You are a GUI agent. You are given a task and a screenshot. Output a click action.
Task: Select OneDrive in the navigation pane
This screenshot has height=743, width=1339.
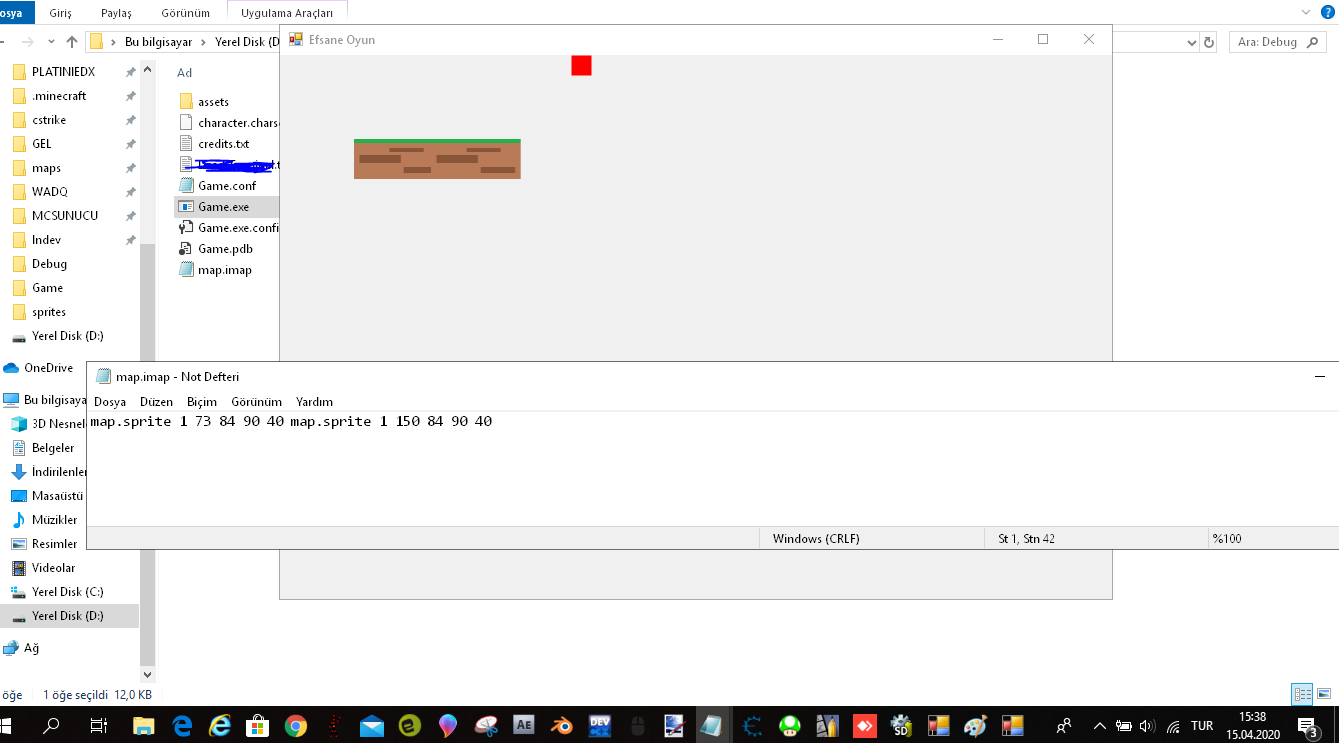tap(50, 368)
